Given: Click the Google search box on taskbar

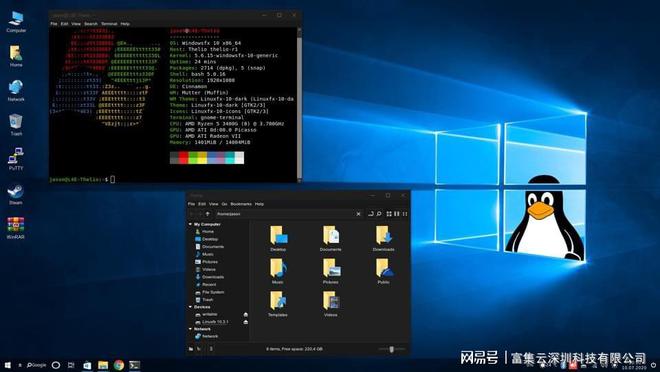Looking at the screenshot, I should coord(36,365).
